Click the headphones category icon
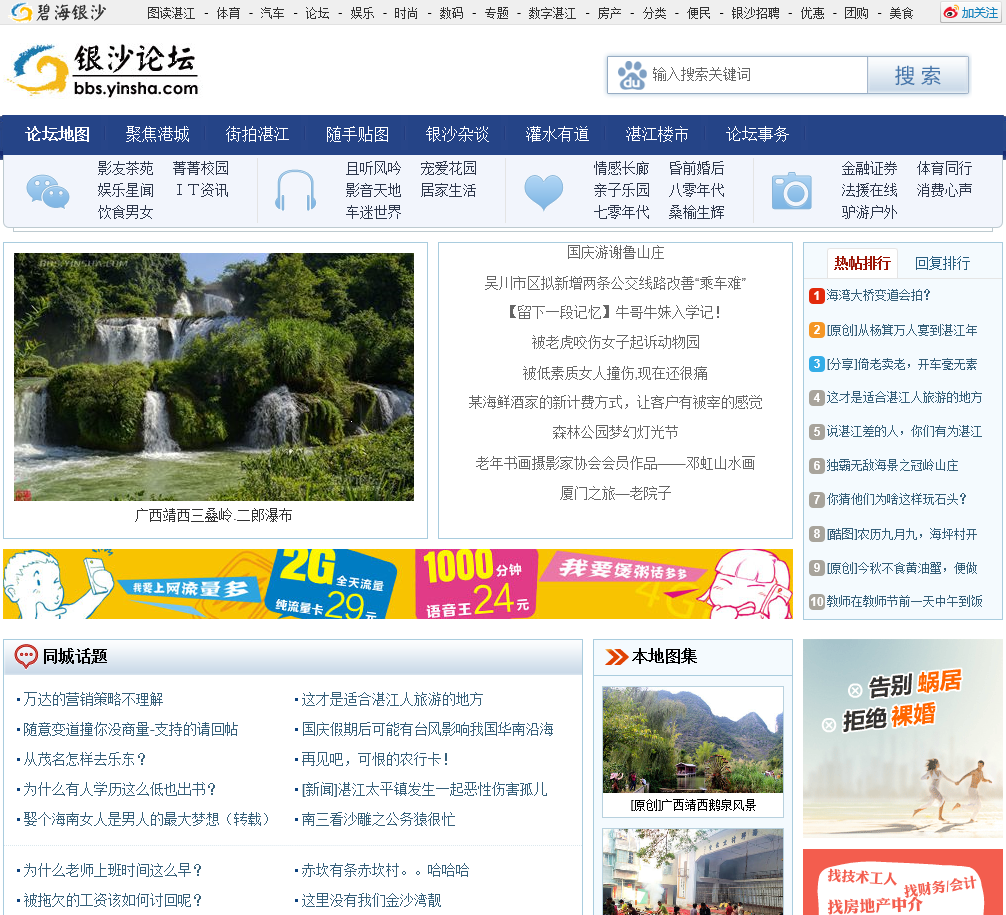This screenshot has width=1006, height=915. (295, 191)
